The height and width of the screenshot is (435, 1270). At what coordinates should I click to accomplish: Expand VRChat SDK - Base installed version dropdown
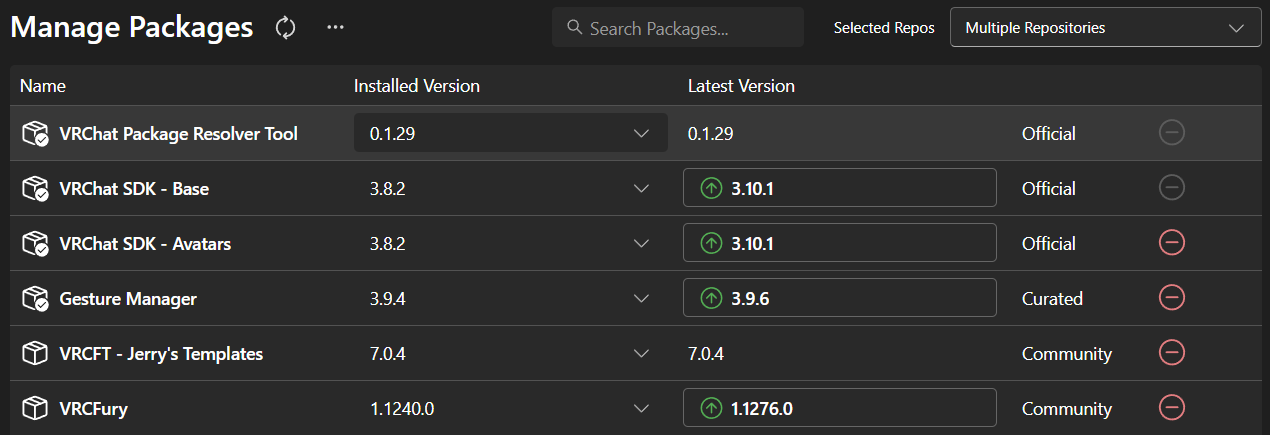tap(641, 188)
